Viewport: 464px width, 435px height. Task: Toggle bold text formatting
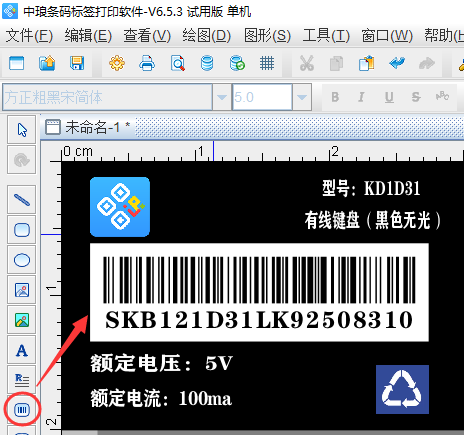[335, 97]
